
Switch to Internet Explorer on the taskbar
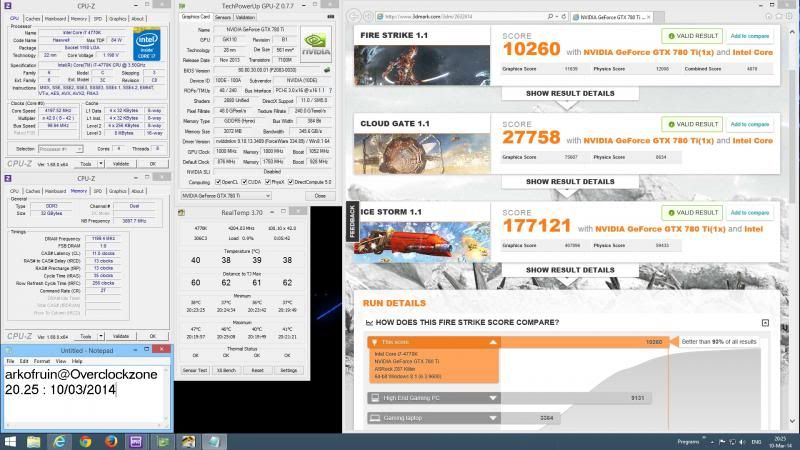[x=59, y=441]
